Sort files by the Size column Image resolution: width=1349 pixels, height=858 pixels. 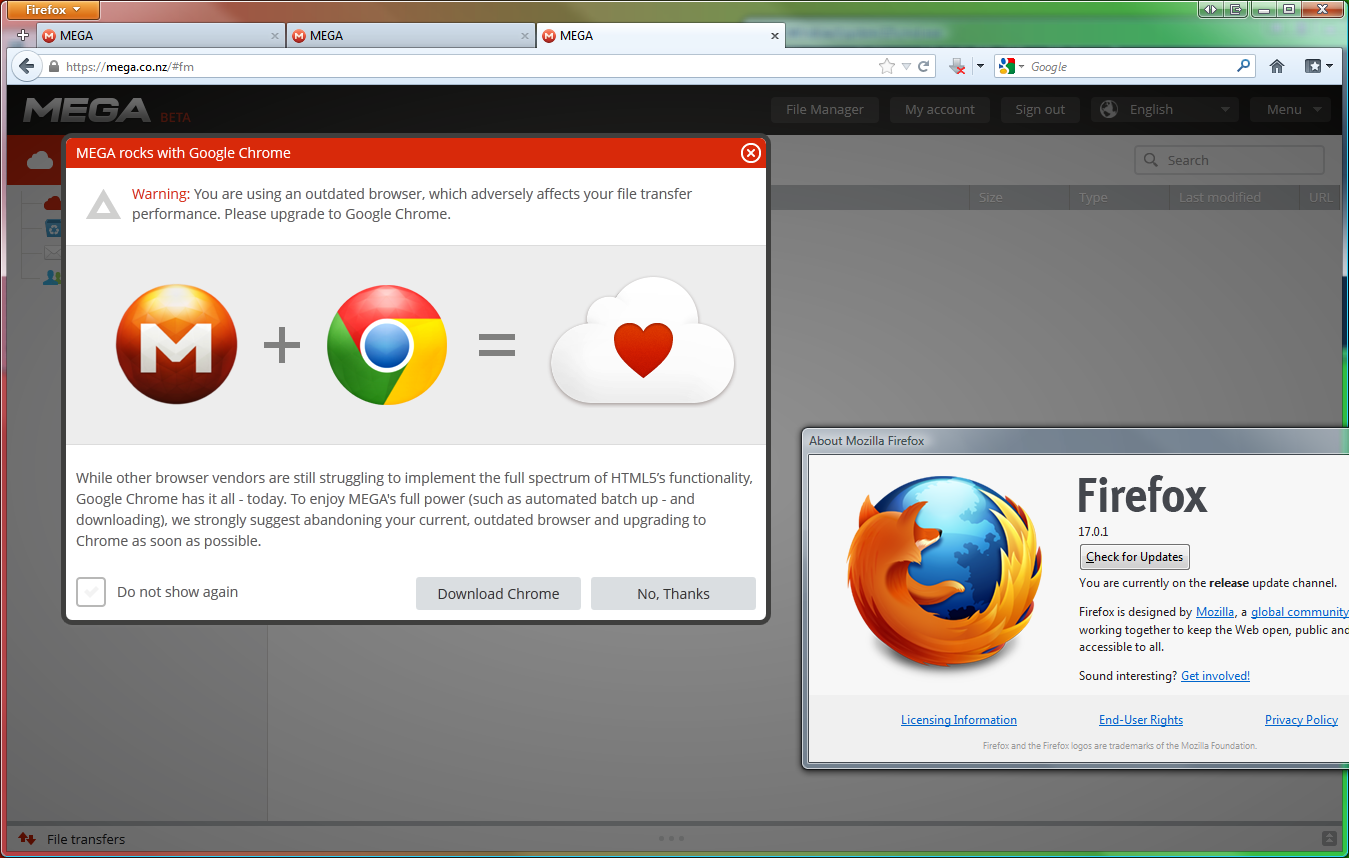click(x=1018, y=197)
